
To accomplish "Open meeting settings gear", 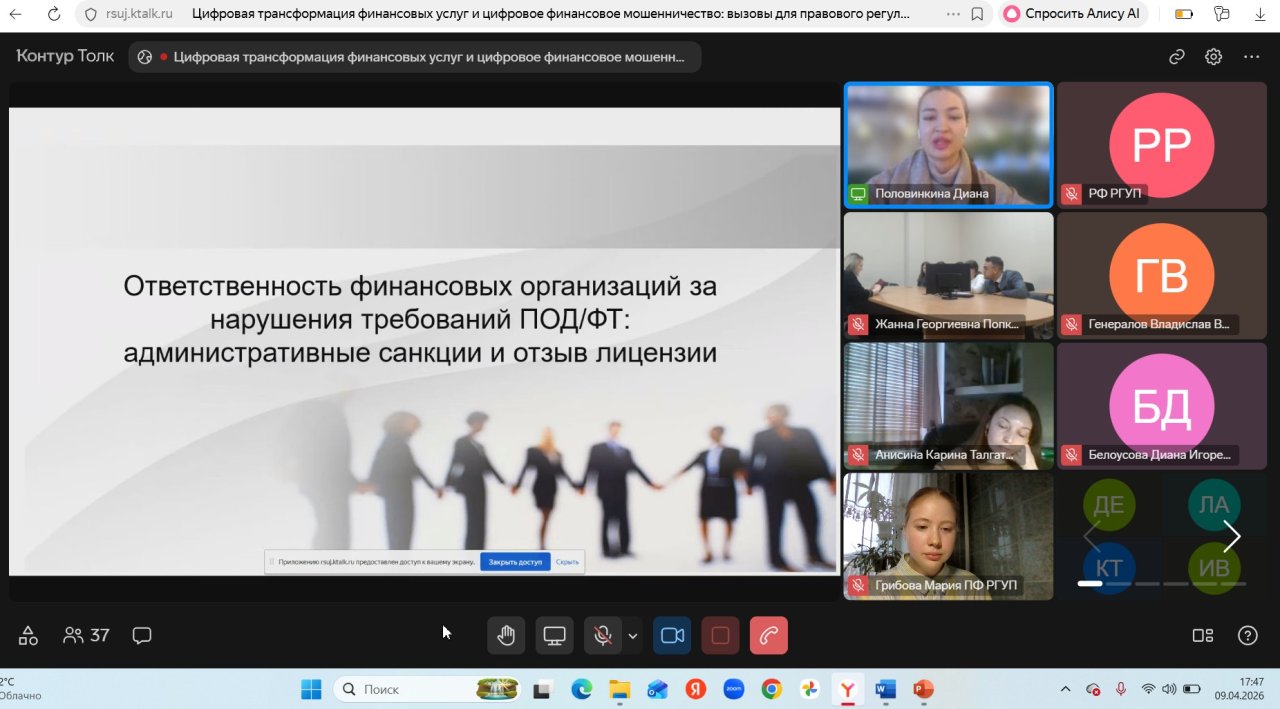I will 1213,57.
